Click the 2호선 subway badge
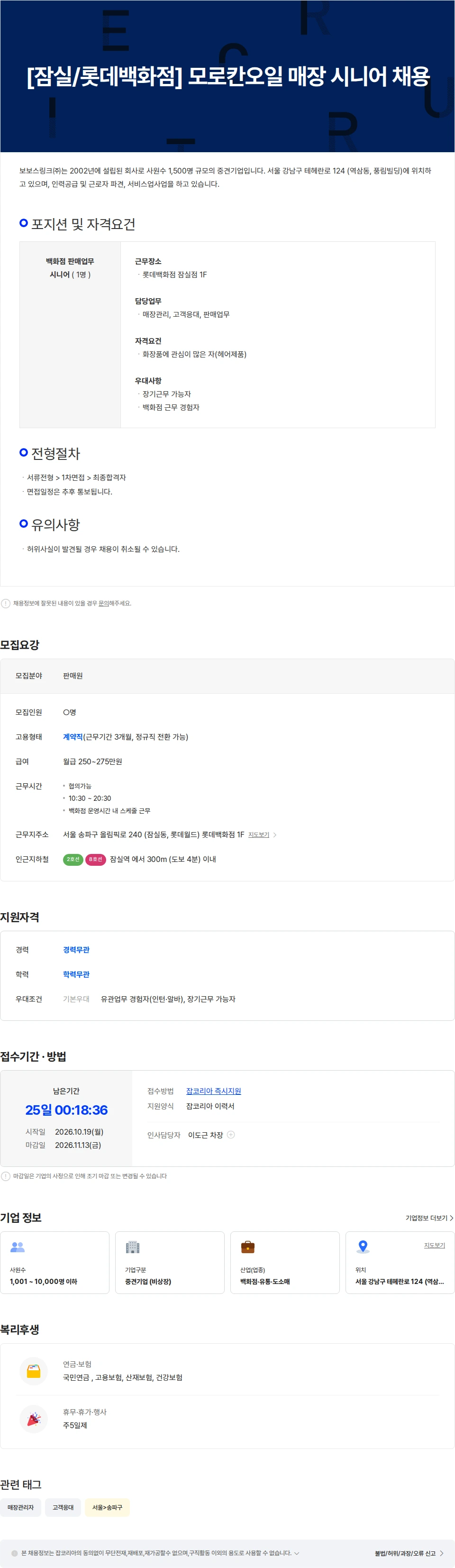The height and width of the screenshot is (1568, 455). pyautogui.click(x=73, y=859)
